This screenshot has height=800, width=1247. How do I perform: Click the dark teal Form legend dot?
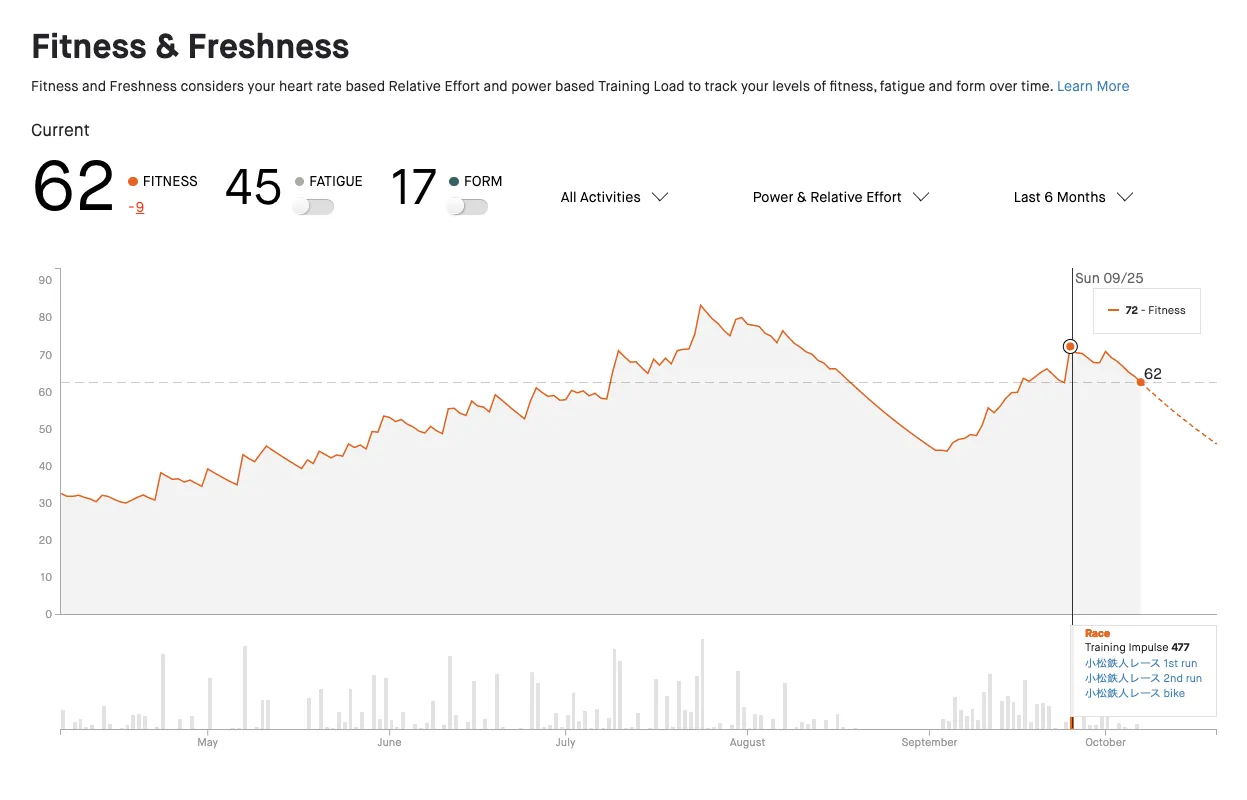tap(454, 182)
